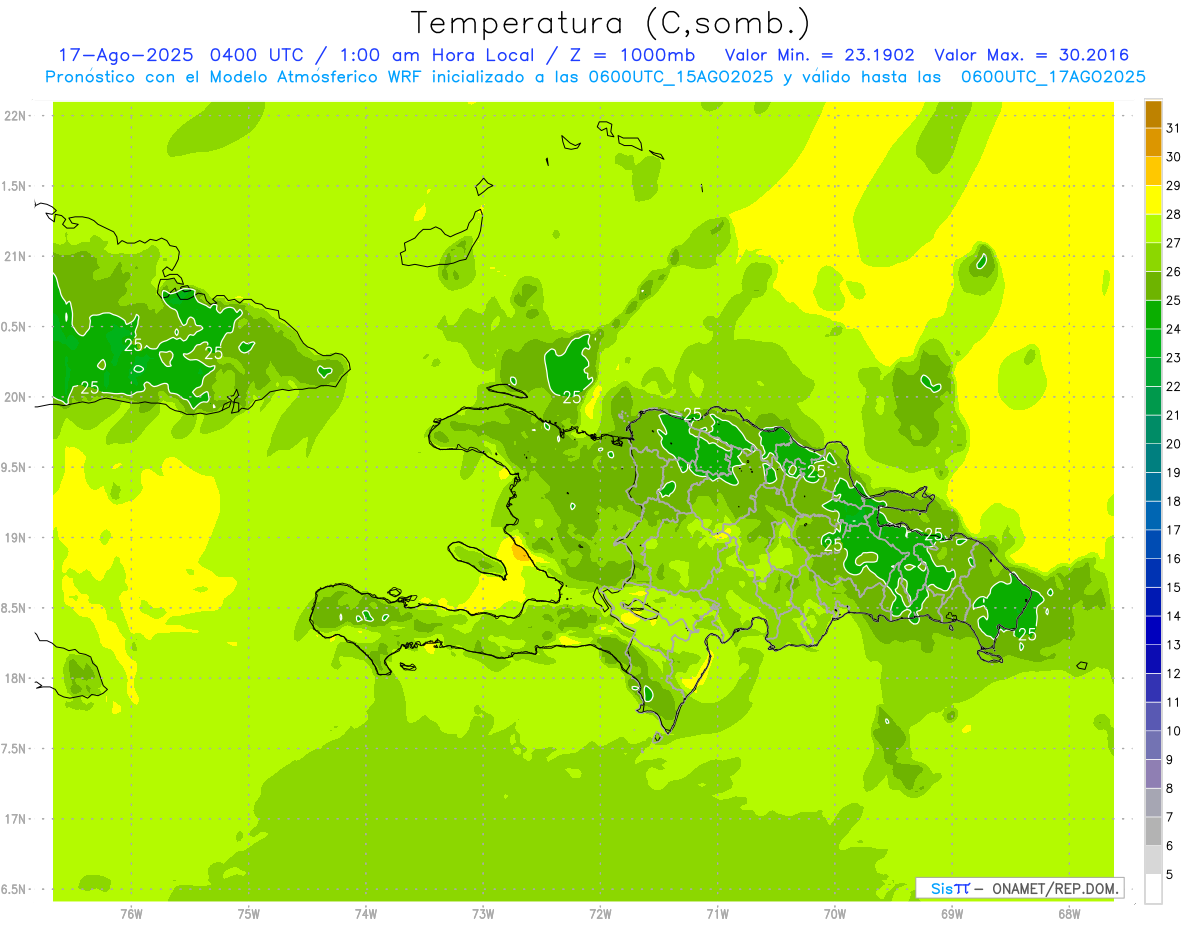Click the "23" color scale label
This screenshot has width=1200, height=927.
pyautogui.click(x=1174, y=357)
